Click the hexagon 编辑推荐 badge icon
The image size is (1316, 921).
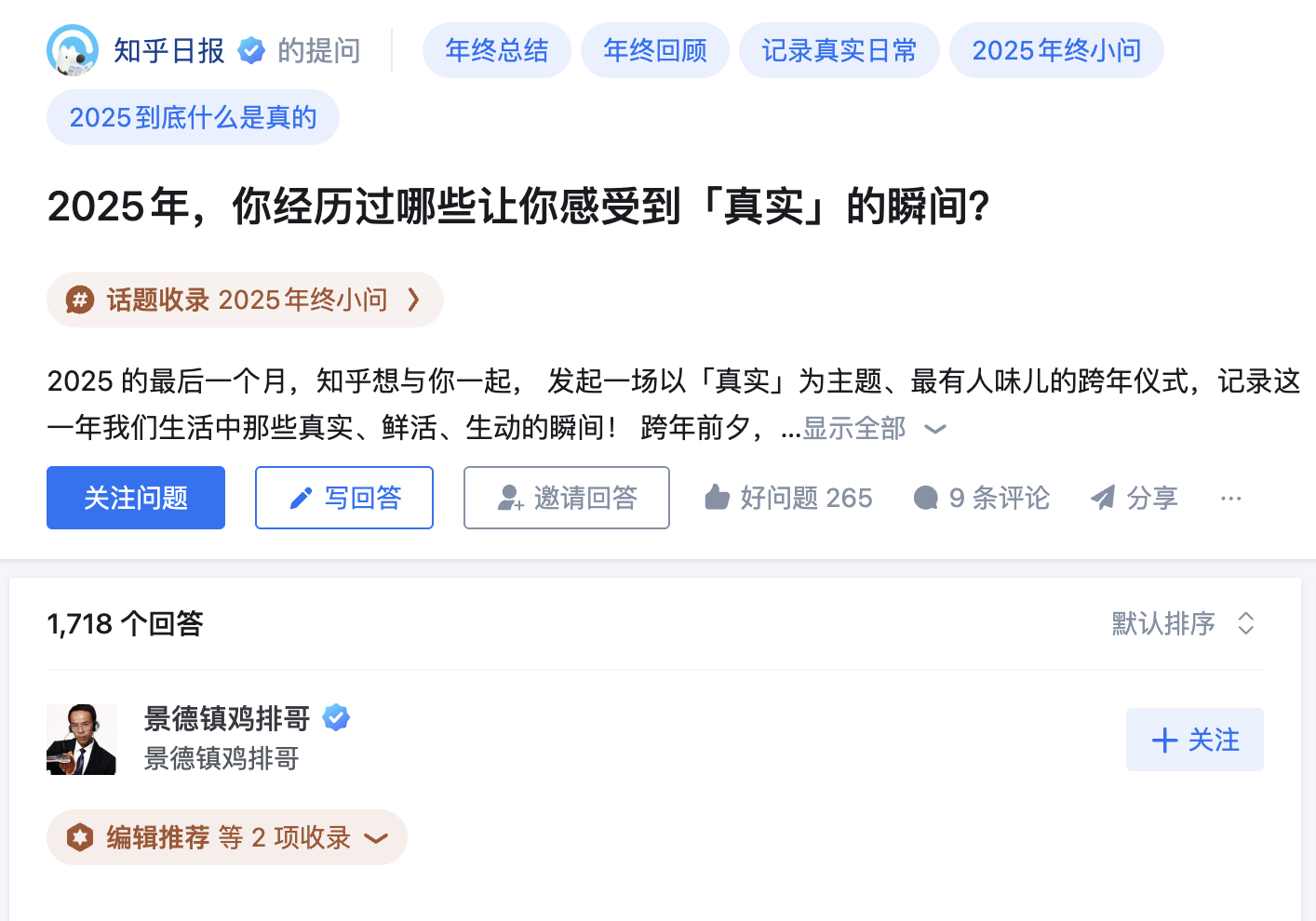[80, 837]
